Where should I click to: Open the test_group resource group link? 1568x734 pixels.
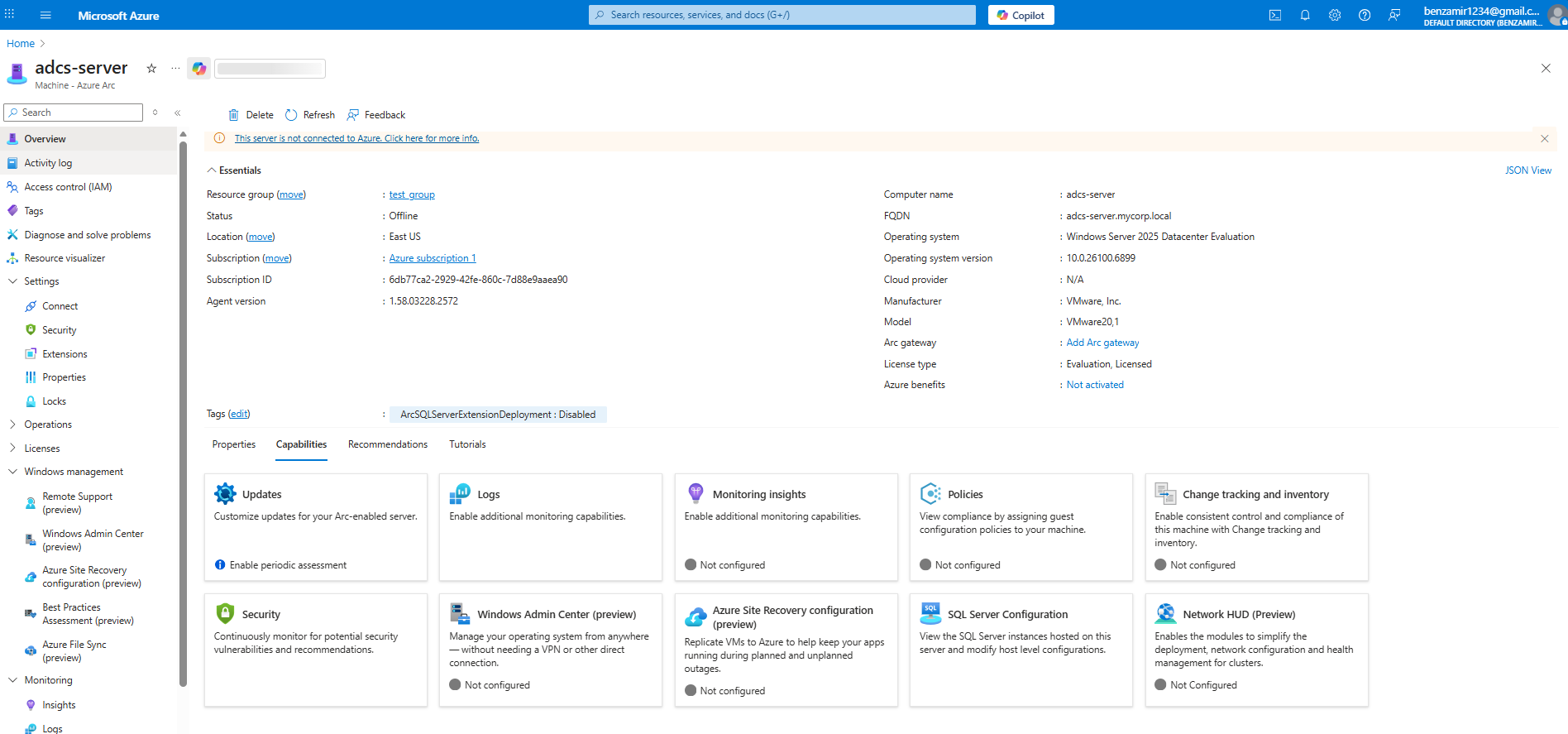click(412, 194)
